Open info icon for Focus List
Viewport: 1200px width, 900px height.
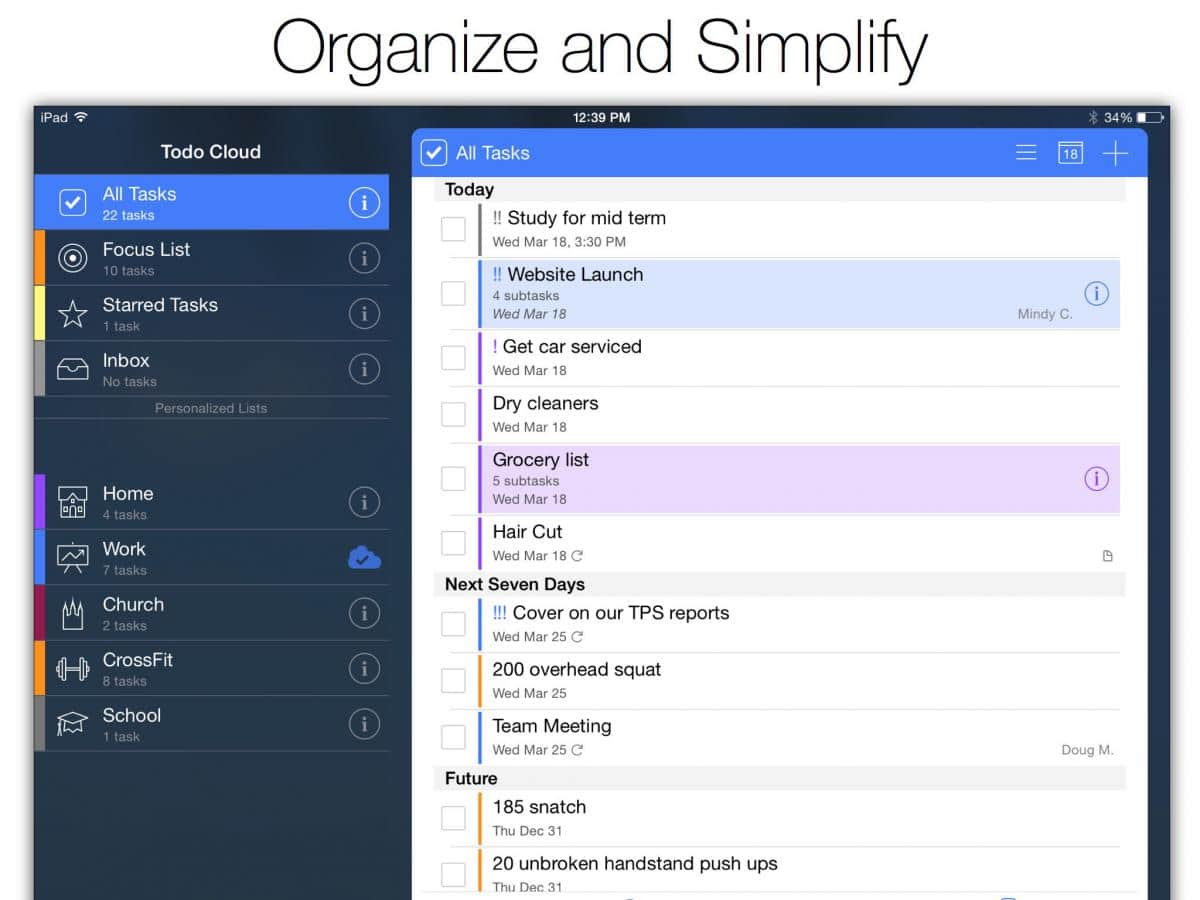point(364,258)
